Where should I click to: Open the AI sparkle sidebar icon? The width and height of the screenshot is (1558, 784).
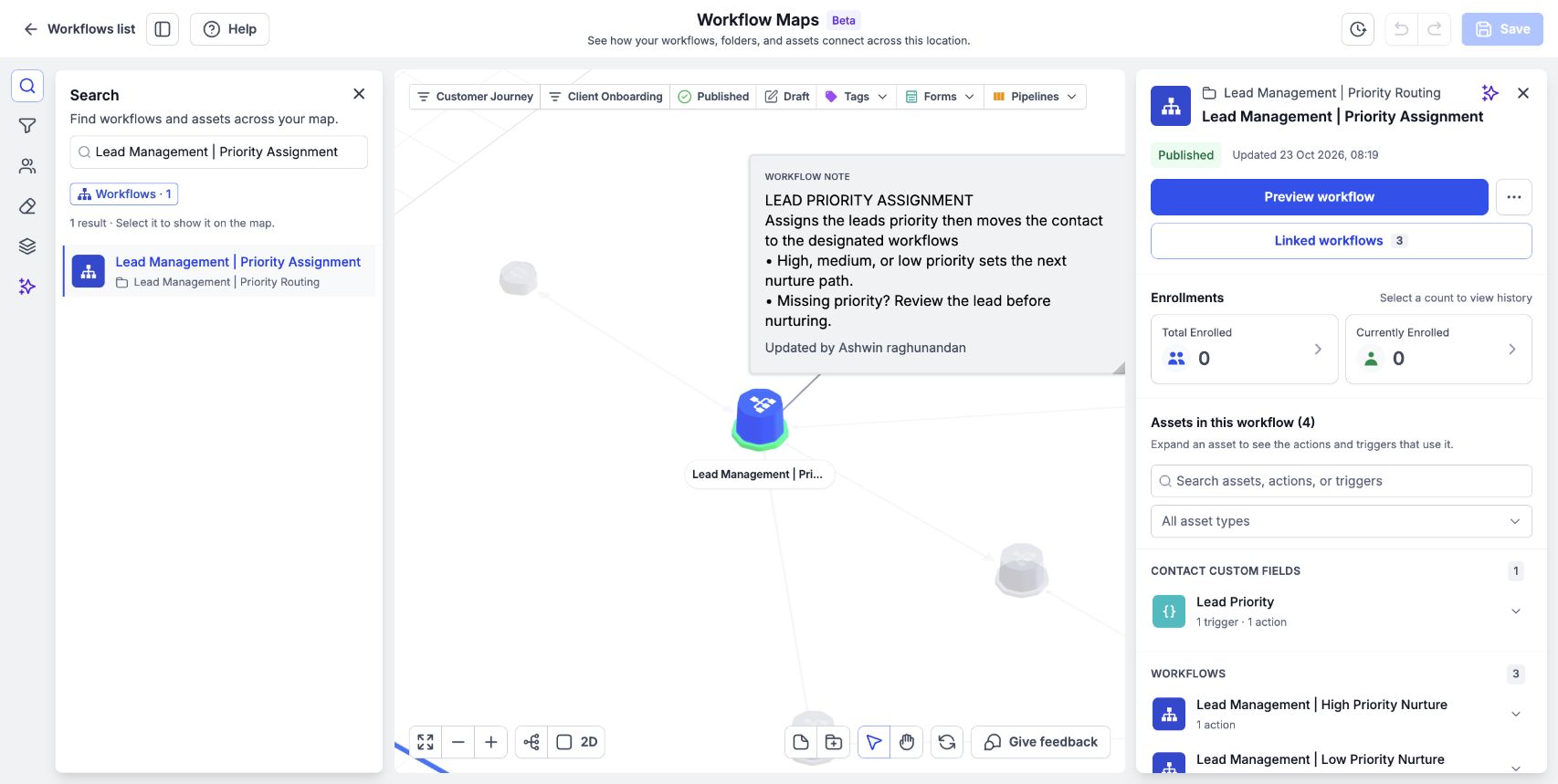point(27,287)
